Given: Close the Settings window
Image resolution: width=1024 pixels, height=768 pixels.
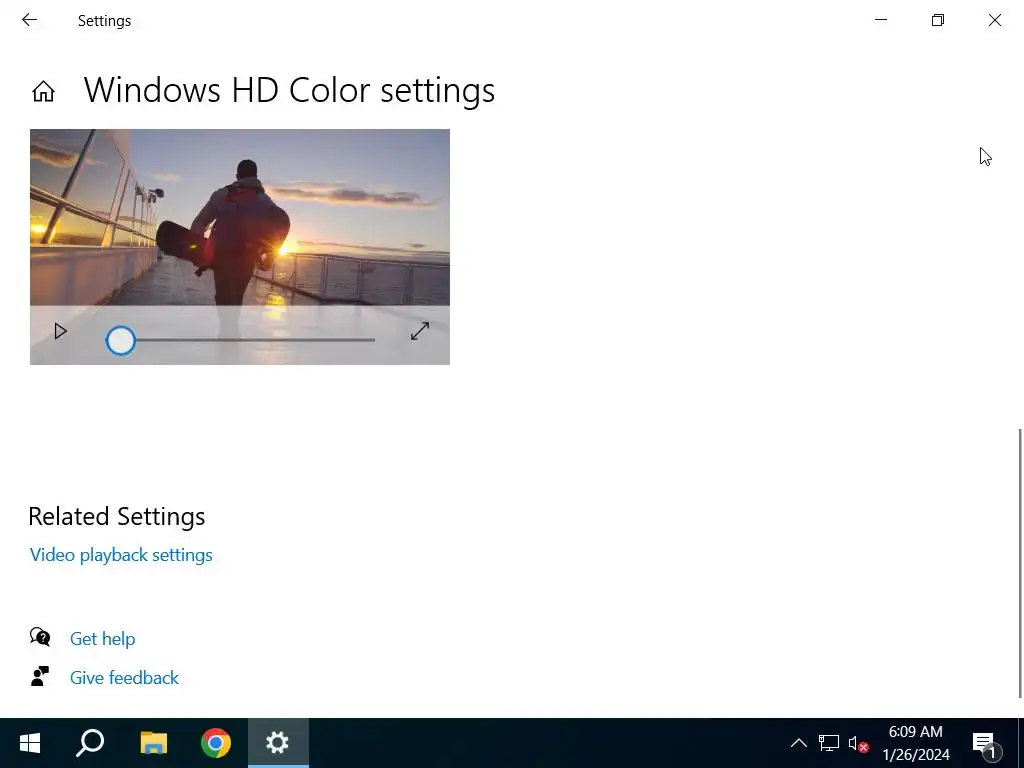Looking at the screenshot, I should point(995,20).
